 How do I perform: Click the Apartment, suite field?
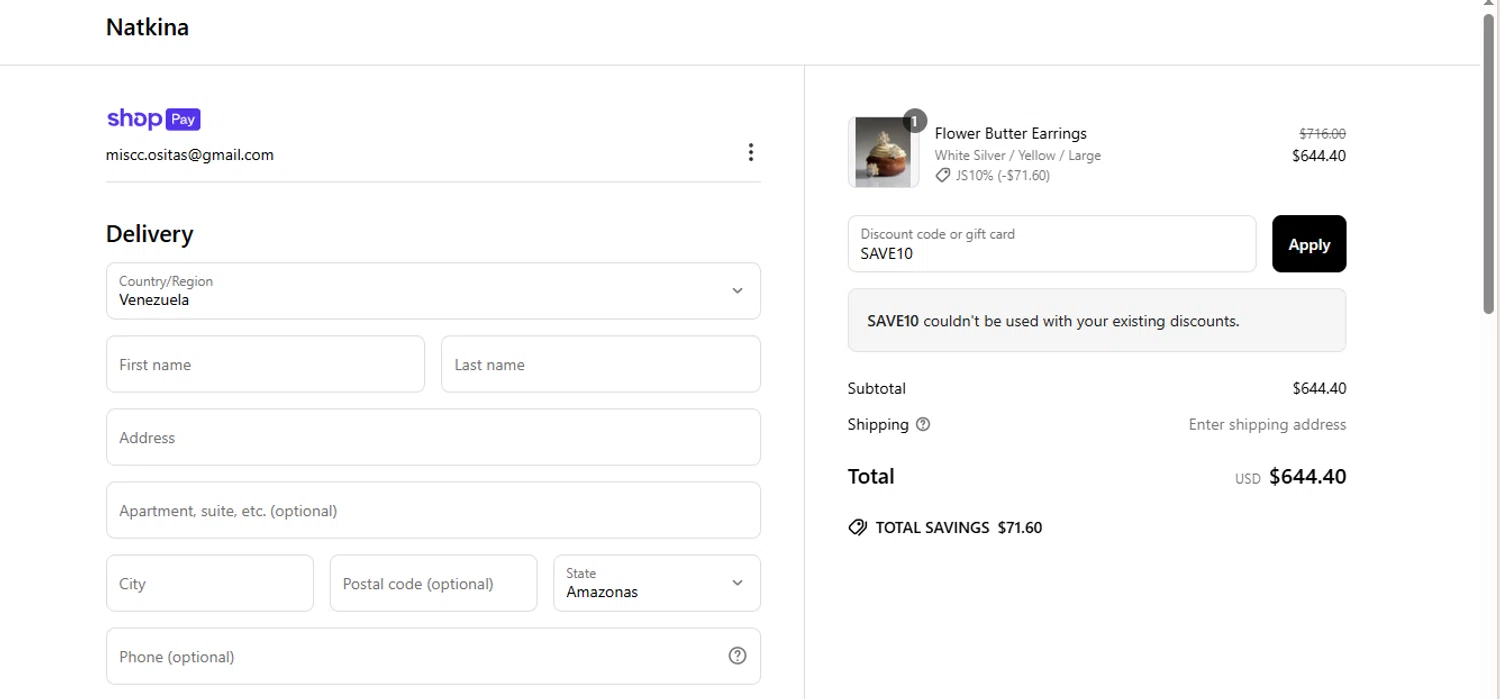[x=433, y=510]
